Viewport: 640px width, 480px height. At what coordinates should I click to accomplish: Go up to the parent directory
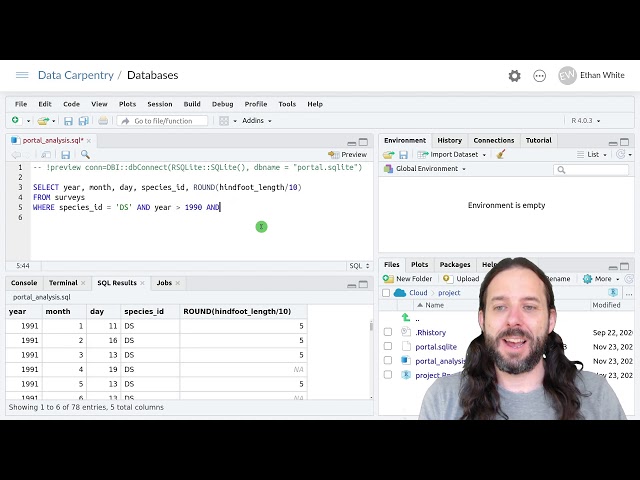406,317
